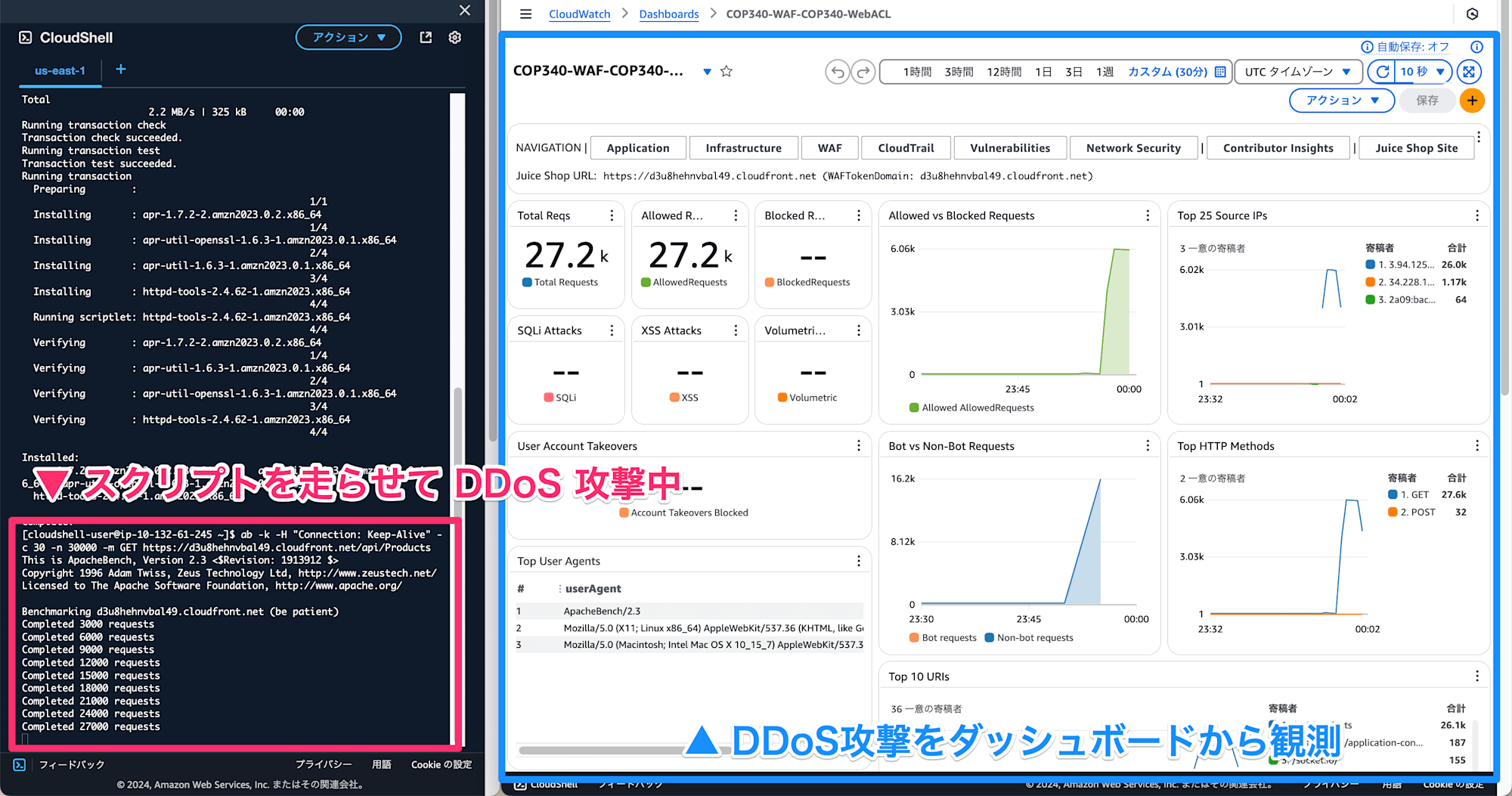Open Top 10 URIs widget menu

(x=1477, y=677)
